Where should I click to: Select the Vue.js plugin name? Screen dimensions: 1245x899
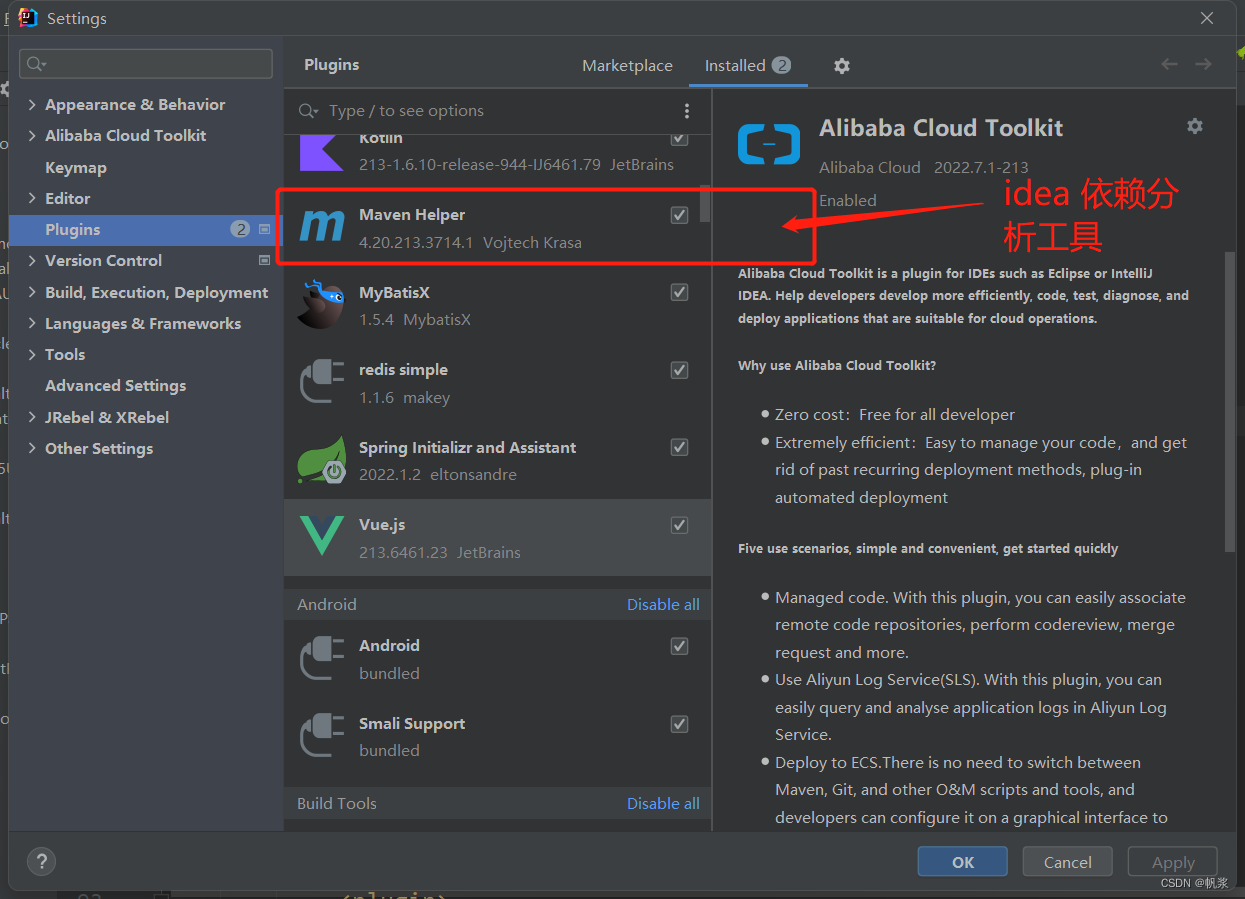click(x=382, y=525)
